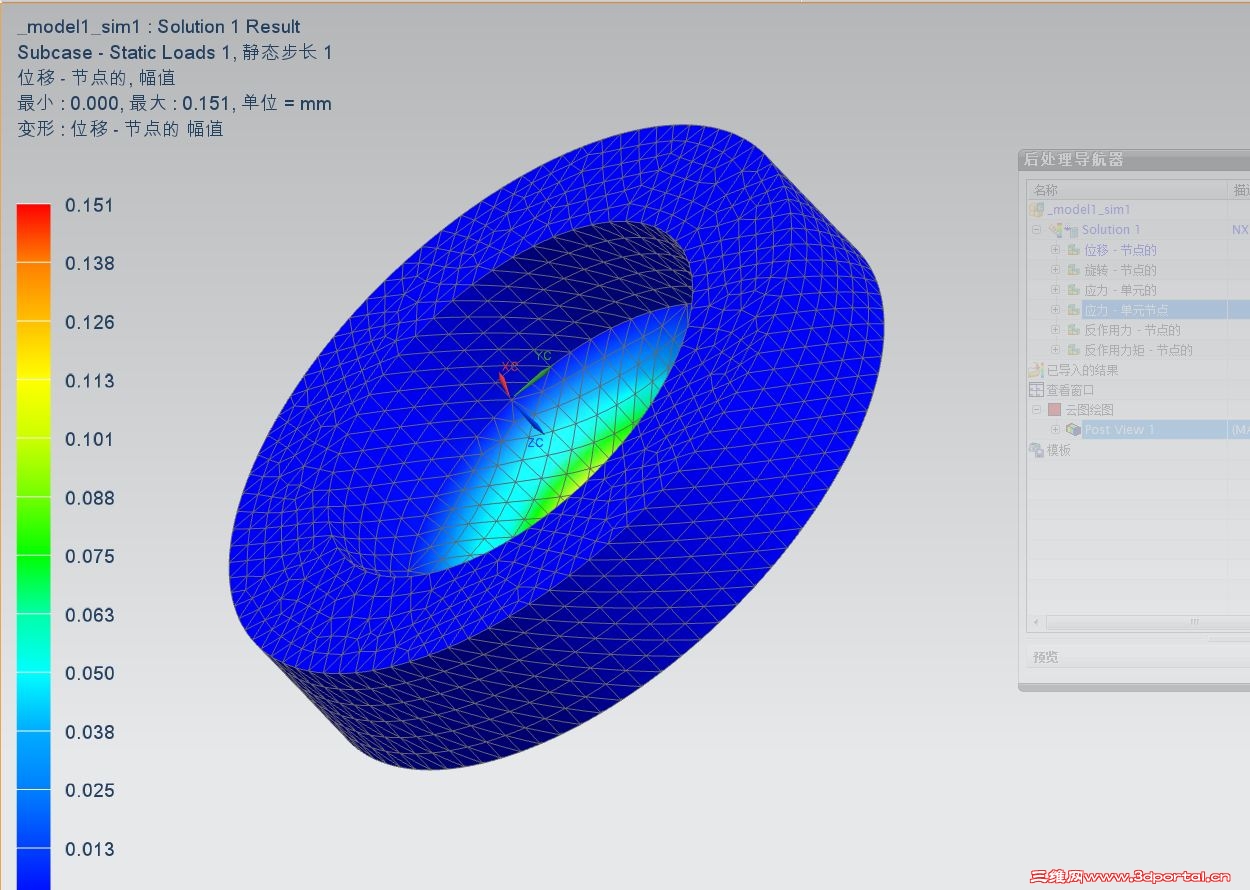Select the _model1_sim1 root node
The height and width of the screenshot is (890, 1250).
1089,210
